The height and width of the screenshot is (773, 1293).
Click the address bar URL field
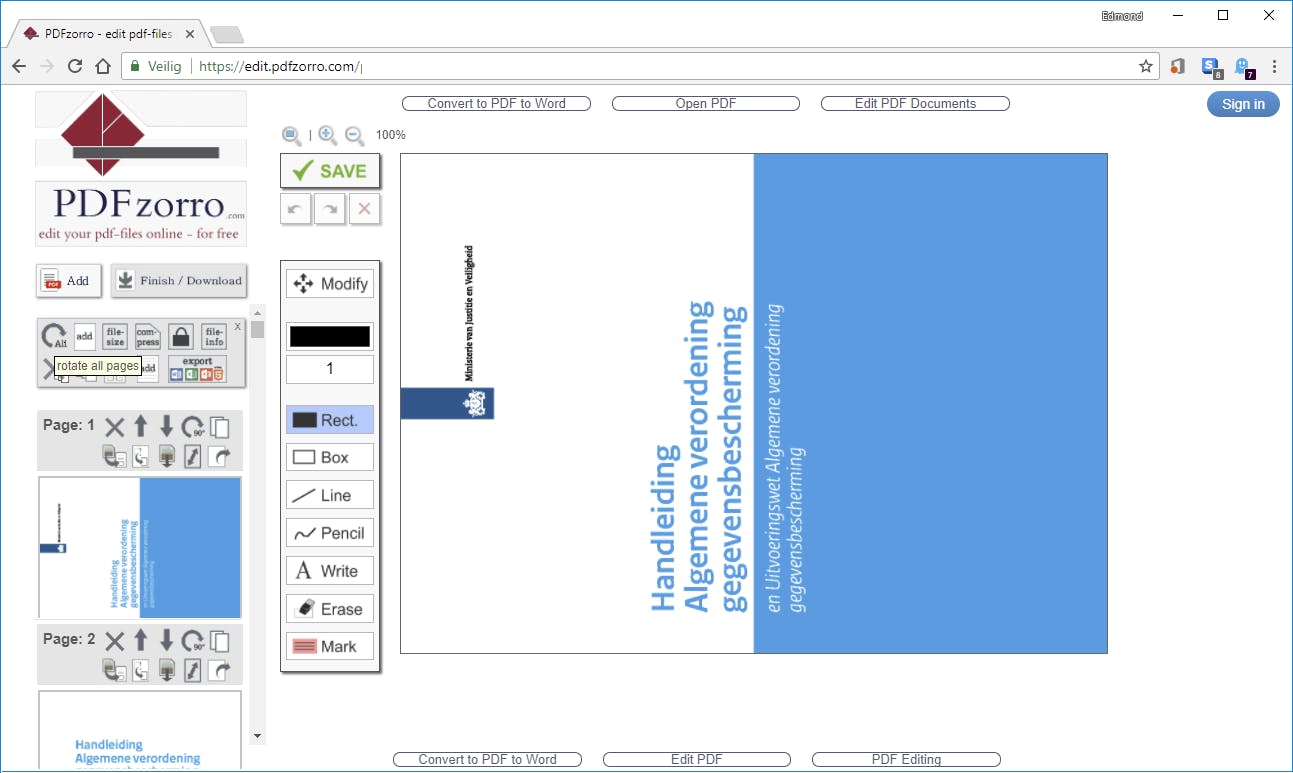tap(640, 66)
